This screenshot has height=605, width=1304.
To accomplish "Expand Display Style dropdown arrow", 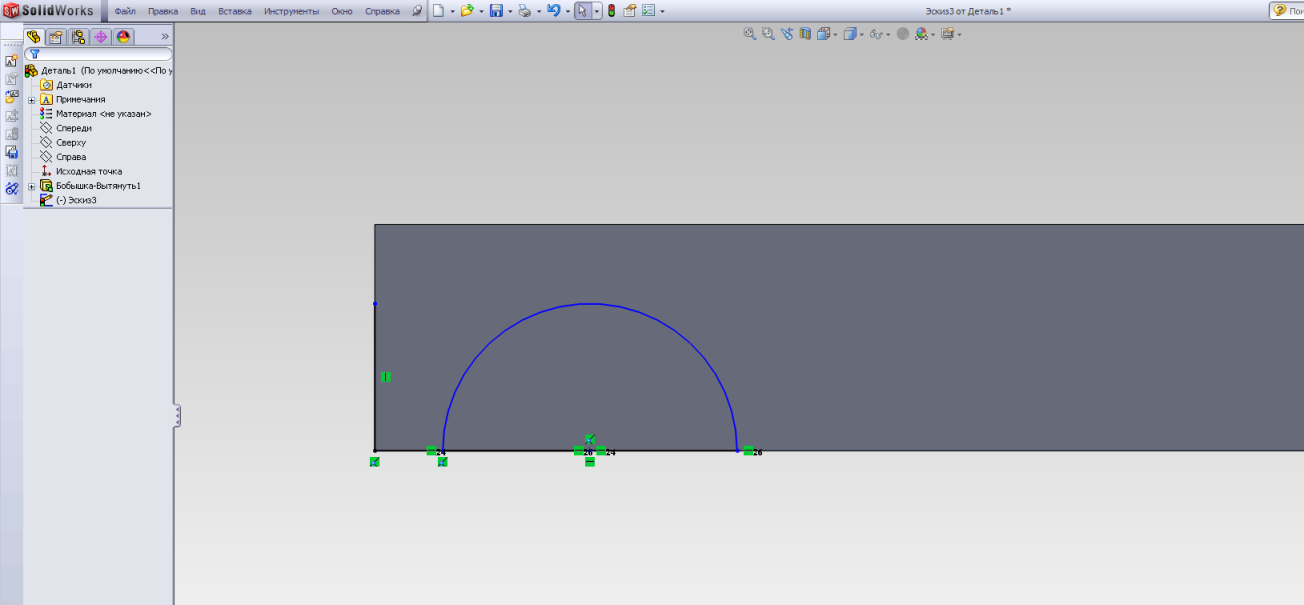I will pos(861,35).
